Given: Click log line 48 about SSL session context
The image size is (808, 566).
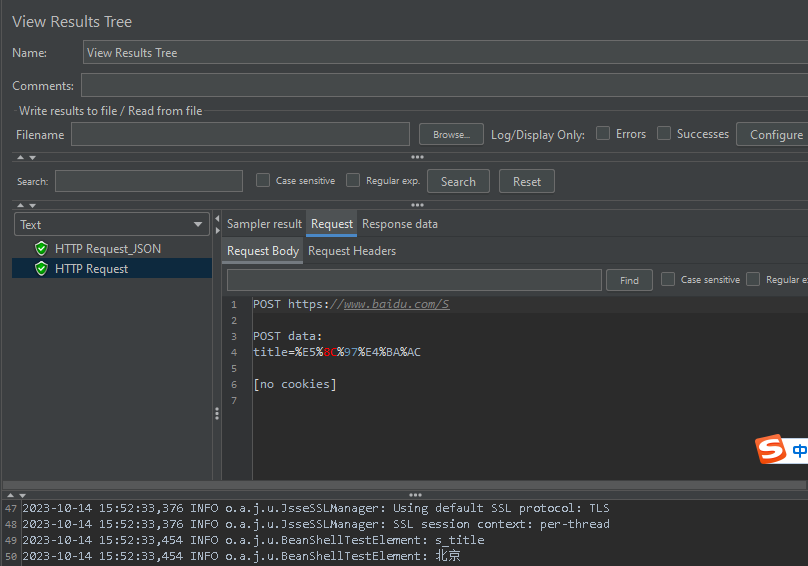Looking at the screenshot, I should point(316,524).
